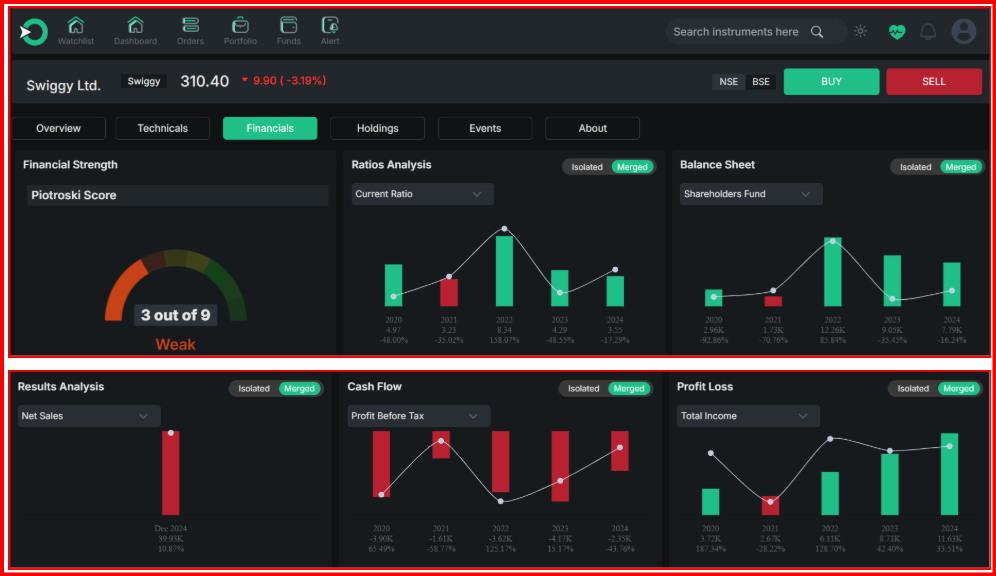Click the 8.34 Current Ratio value
996x576 pixels.
pyautogui.click(x=504, y=330)
